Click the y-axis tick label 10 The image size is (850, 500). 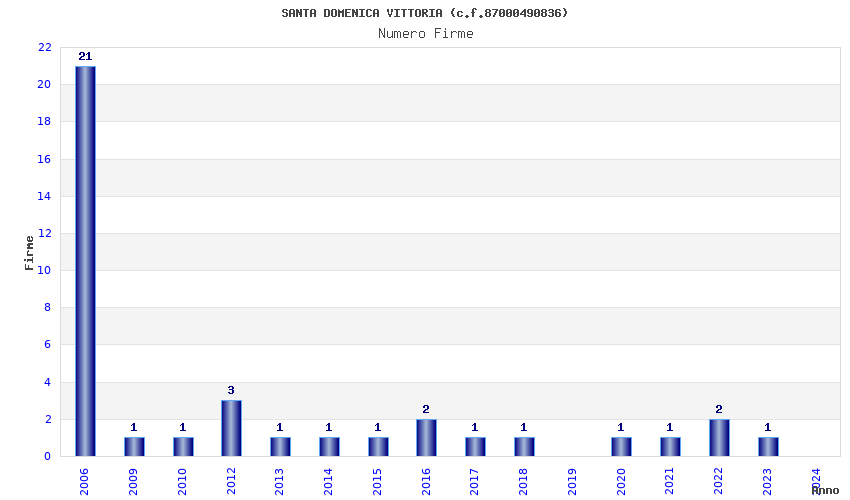[x=44, y=271]
